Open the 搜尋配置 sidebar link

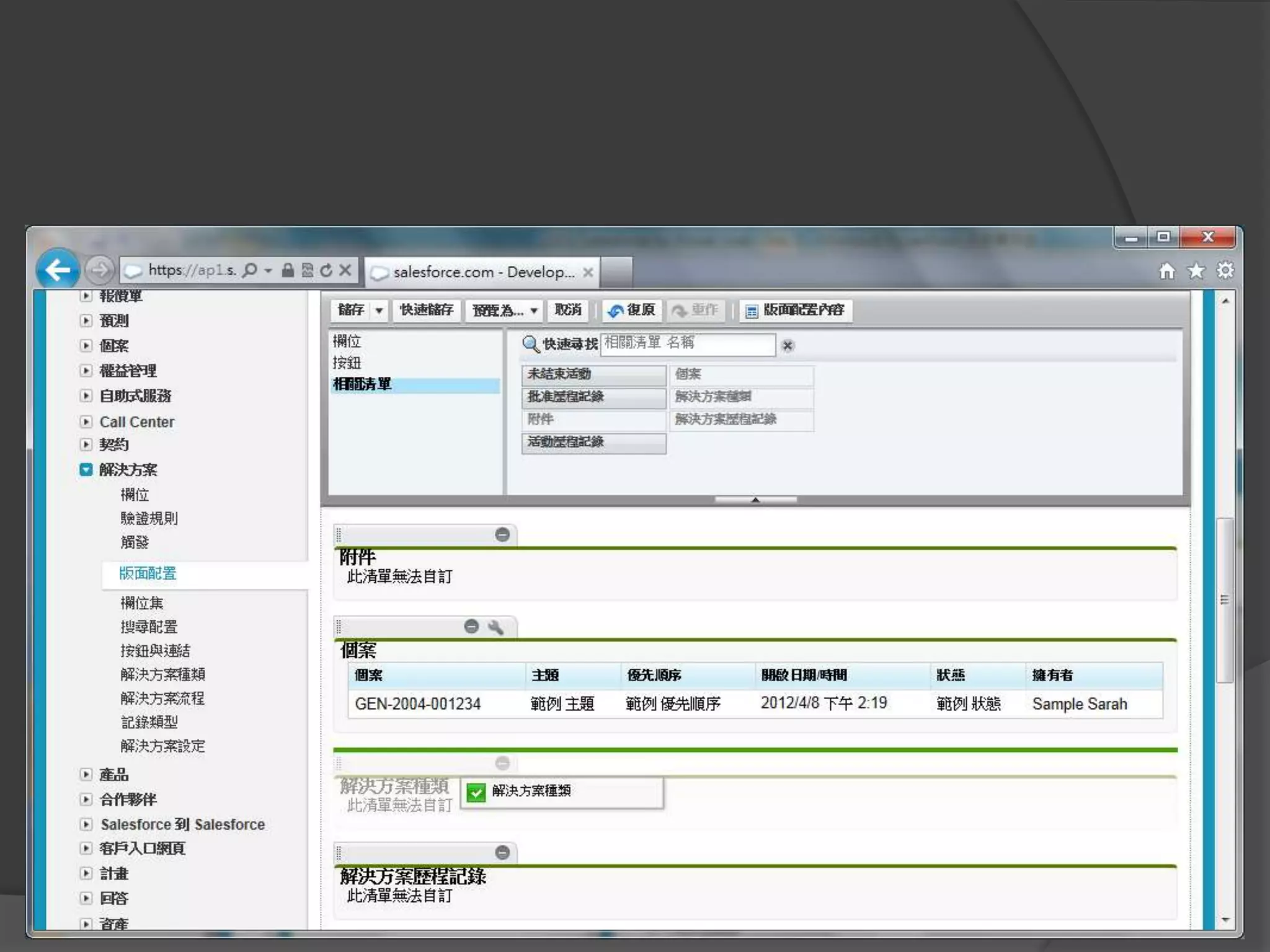click(149, 627)
